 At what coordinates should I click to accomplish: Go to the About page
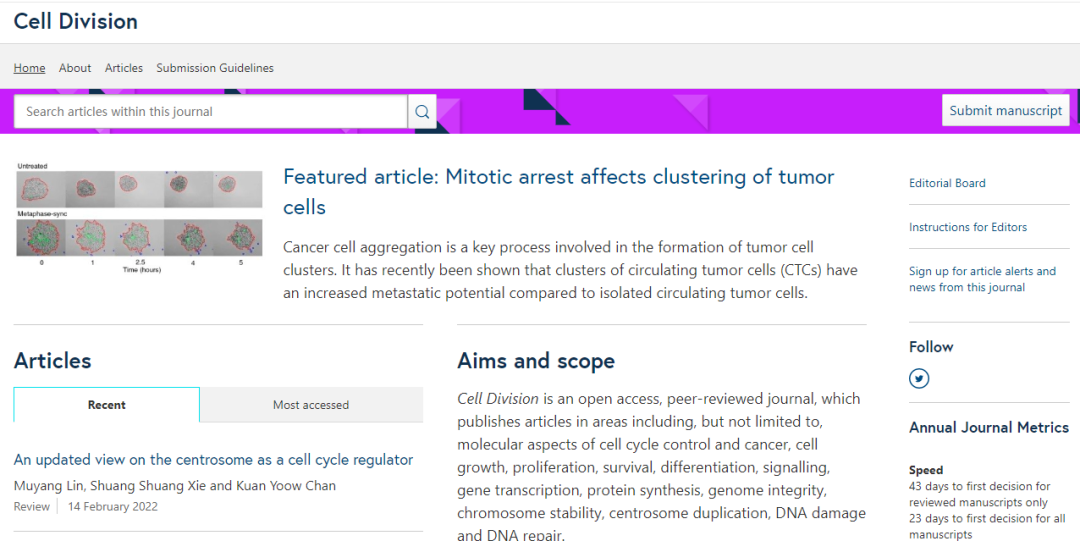click(75, 68)
